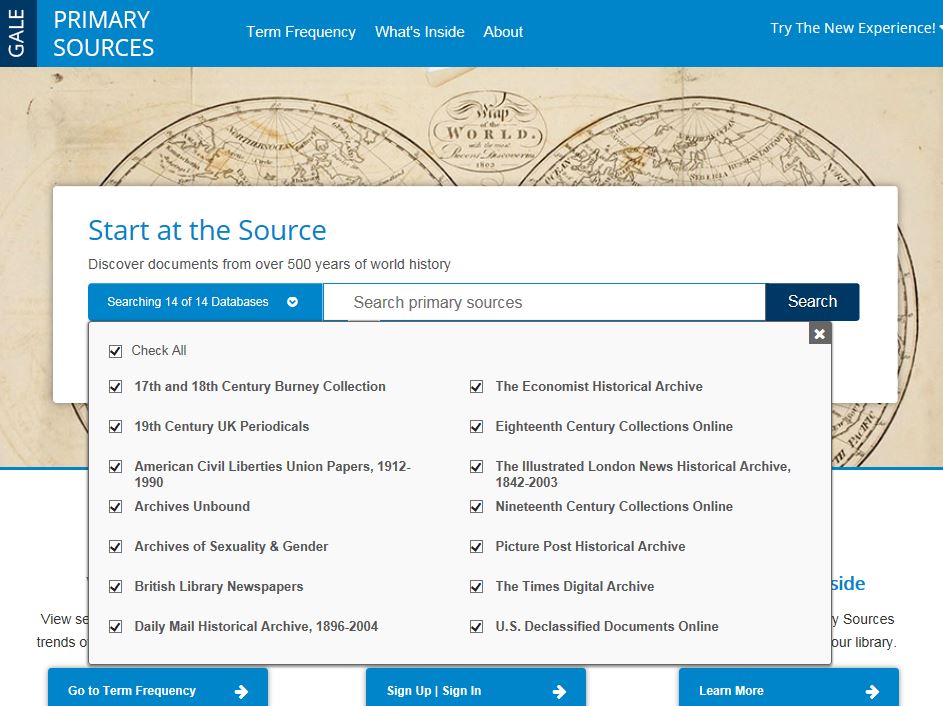Image resolution: width=943 pixels, height=706 pixels.
Task: Click arrow icon on Learn More button
Action: [x=872, y=691]
